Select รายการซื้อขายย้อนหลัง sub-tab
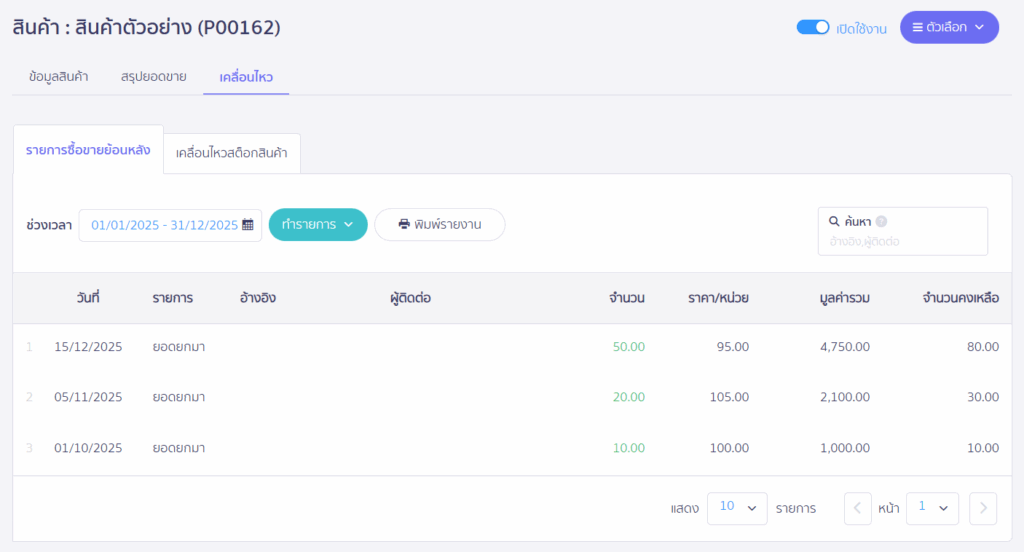The height and width of the screenshot is (552, 1024). 88,151
